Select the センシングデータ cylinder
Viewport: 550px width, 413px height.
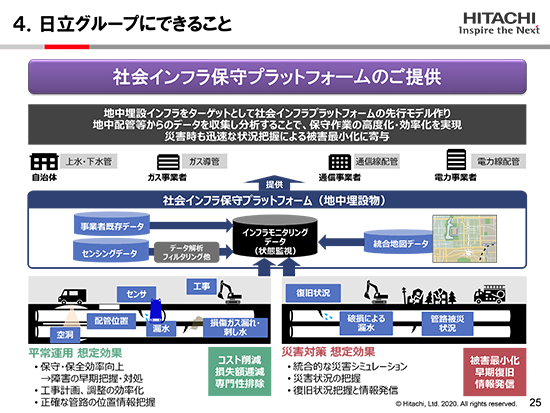(111, 250)
